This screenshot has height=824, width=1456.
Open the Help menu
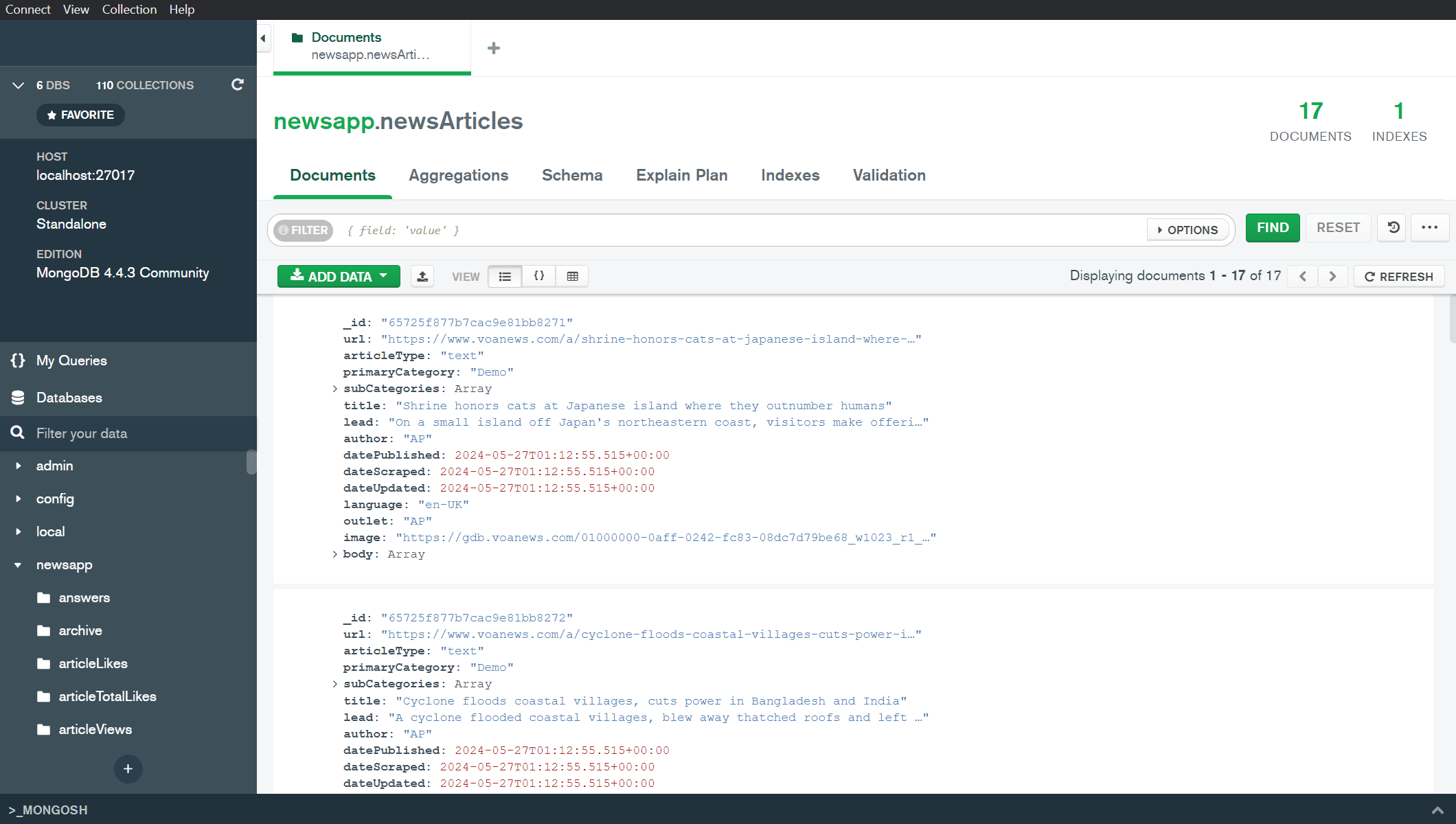point(182,10)
